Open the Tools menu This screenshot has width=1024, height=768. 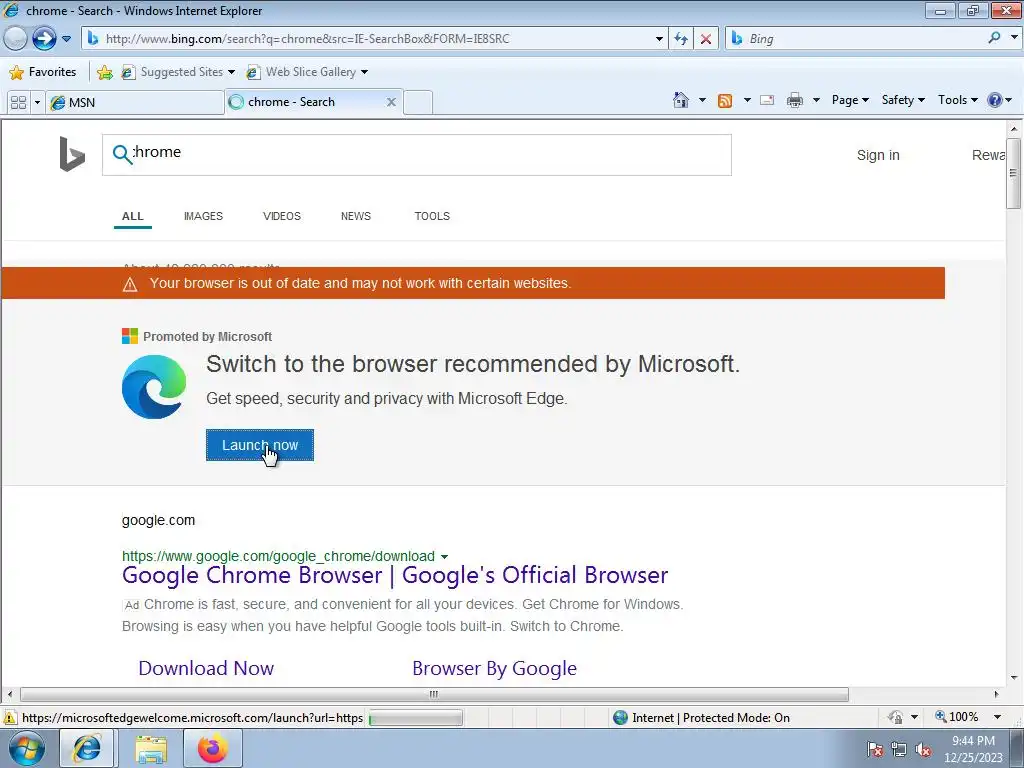click(957, 100)
